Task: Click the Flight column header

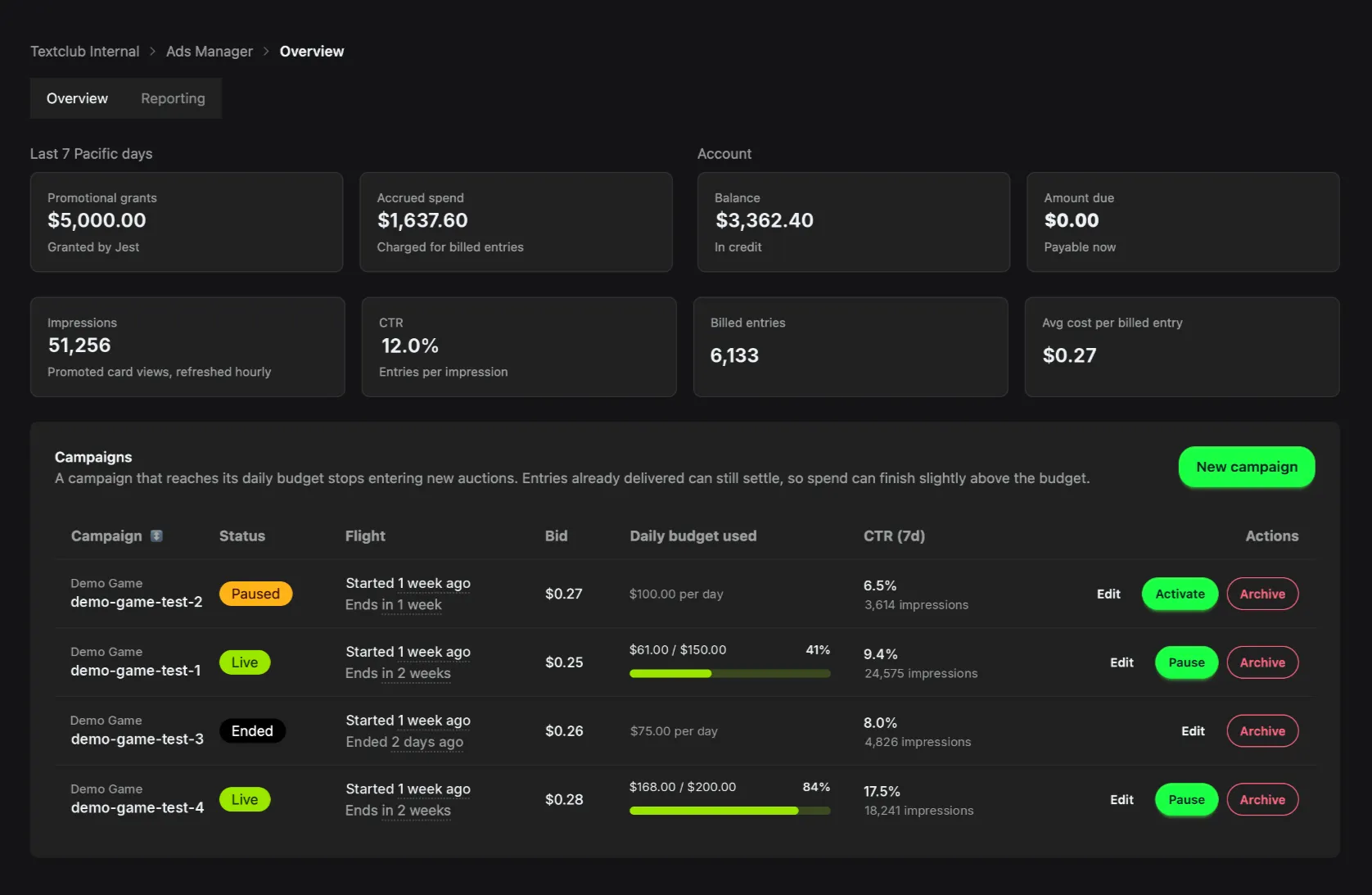Action: point(365,536)
